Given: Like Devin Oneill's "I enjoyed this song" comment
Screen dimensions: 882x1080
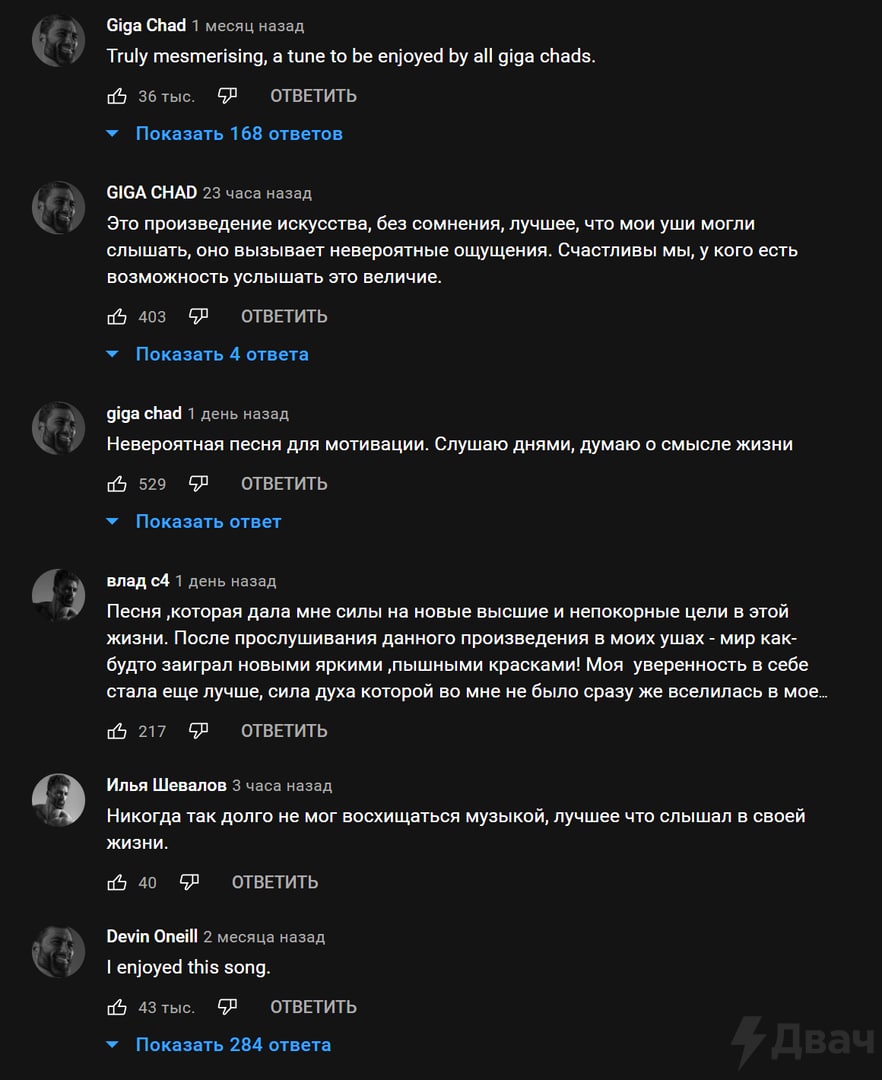Looking at the screenshot, I should tap(117, 1007).
